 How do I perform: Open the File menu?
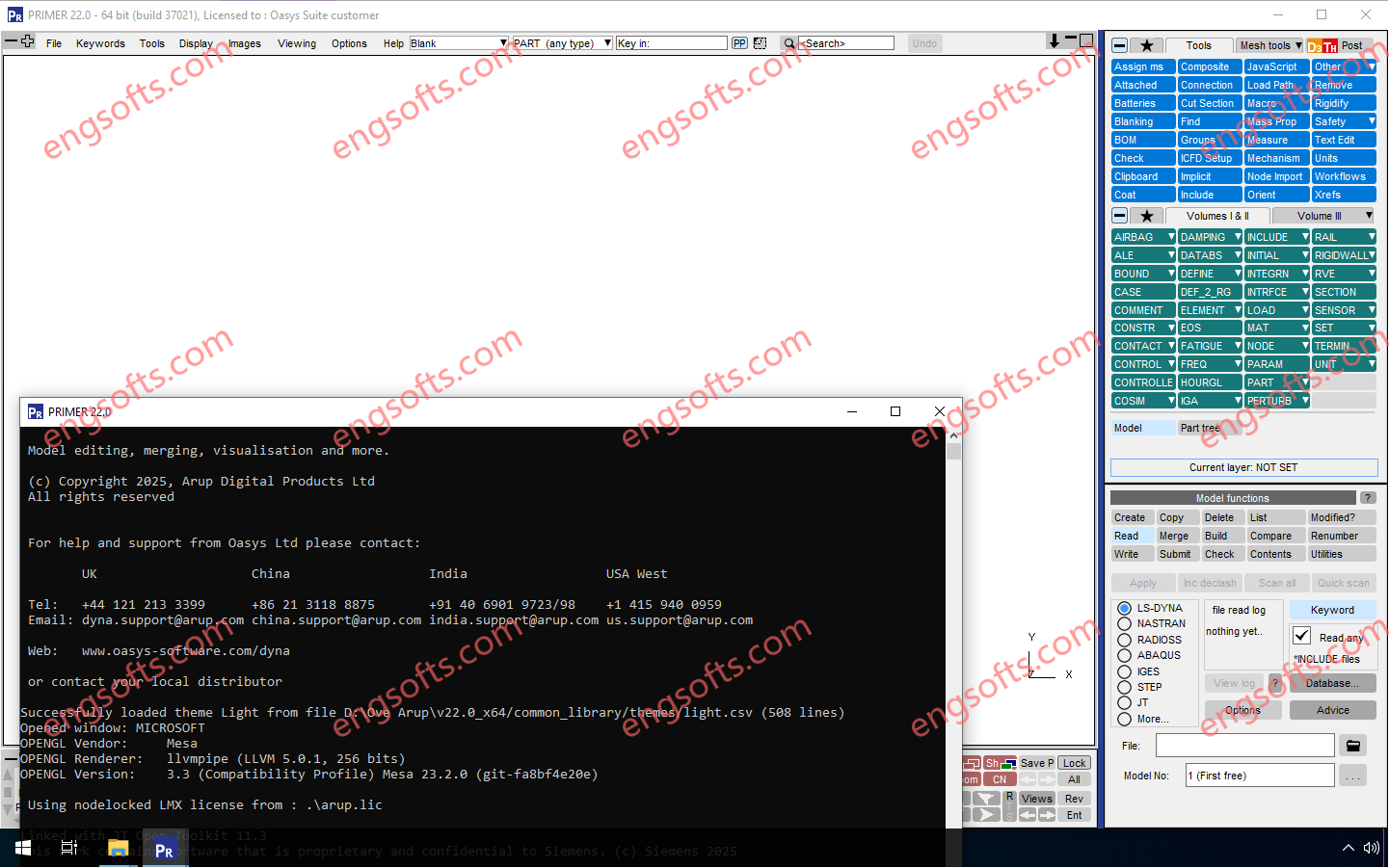tap(54, 43)
